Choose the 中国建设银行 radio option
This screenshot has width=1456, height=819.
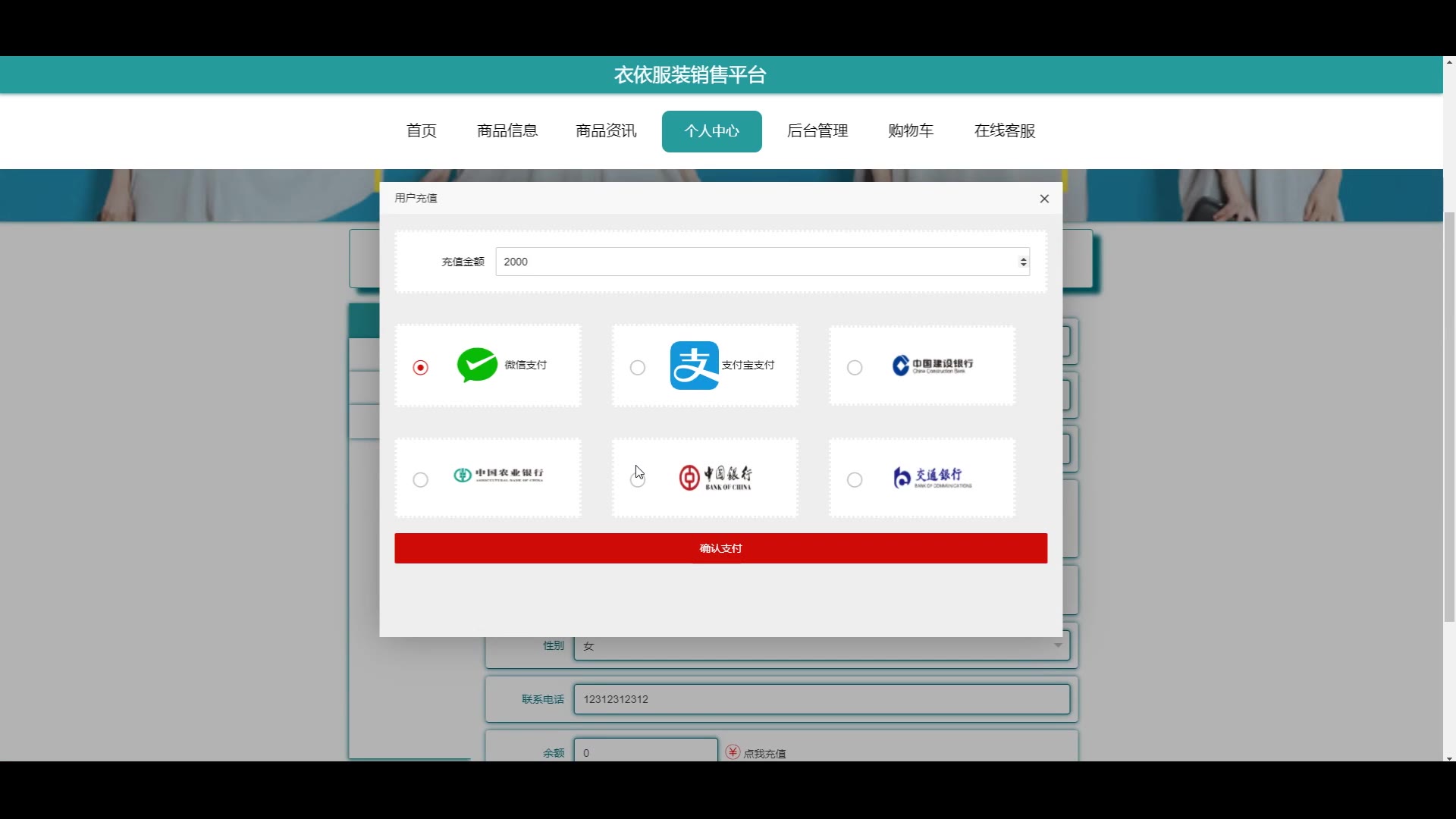click(855, 368)
